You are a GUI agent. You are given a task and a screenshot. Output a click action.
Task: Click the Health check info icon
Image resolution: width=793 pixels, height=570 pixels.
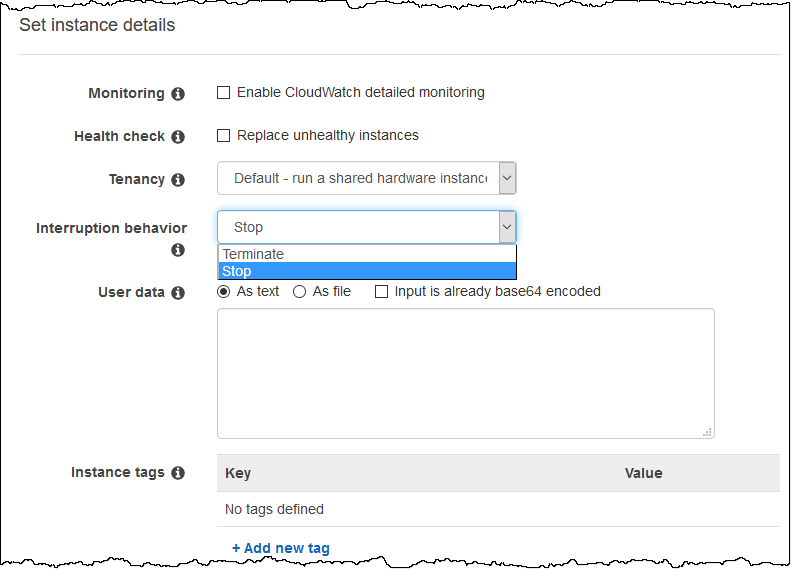(x=178, y=137)
